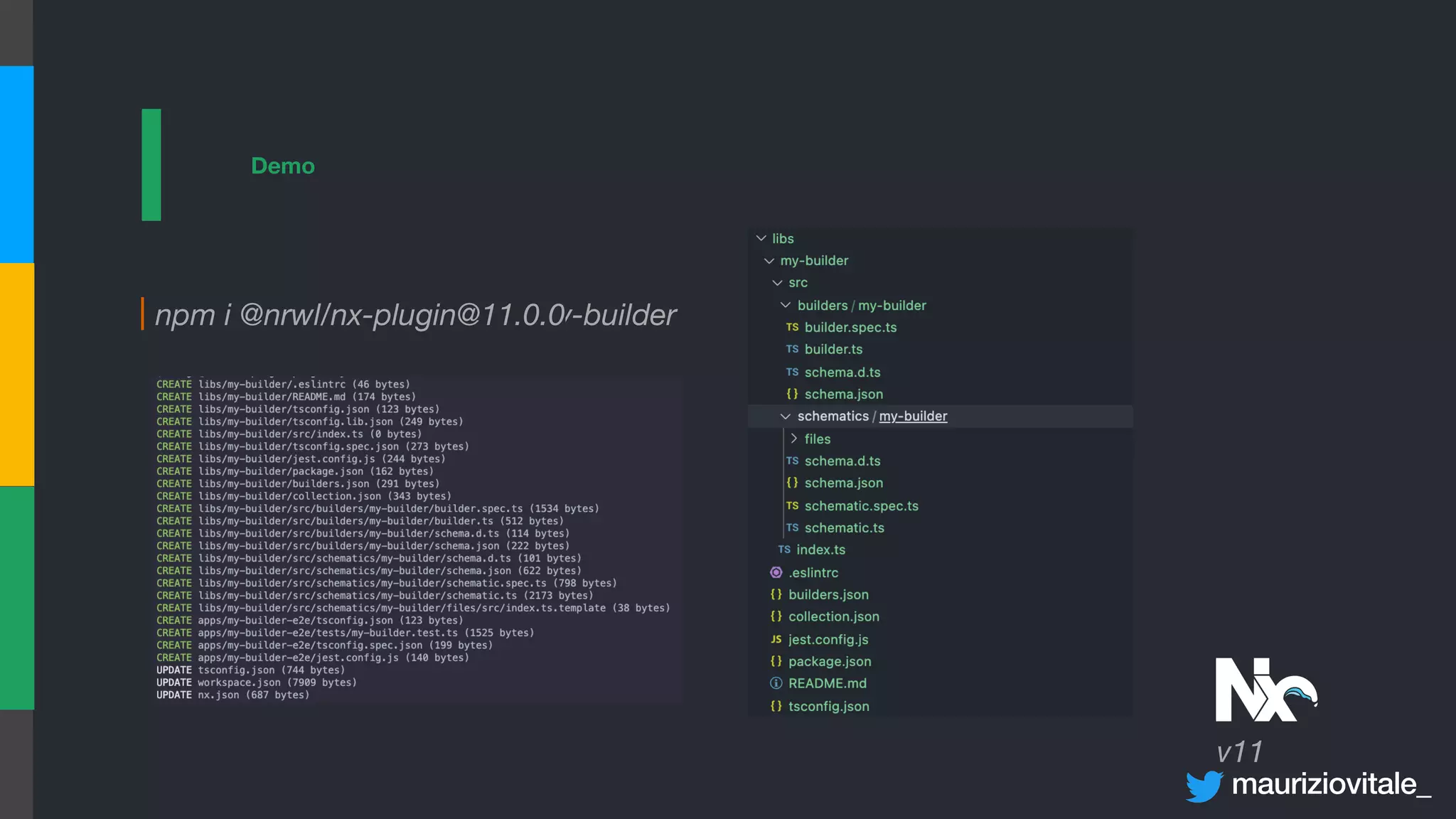Open builder.spec.ts file
The height and width of the screenshot is (819, 1456).
[x=850, y=327]
